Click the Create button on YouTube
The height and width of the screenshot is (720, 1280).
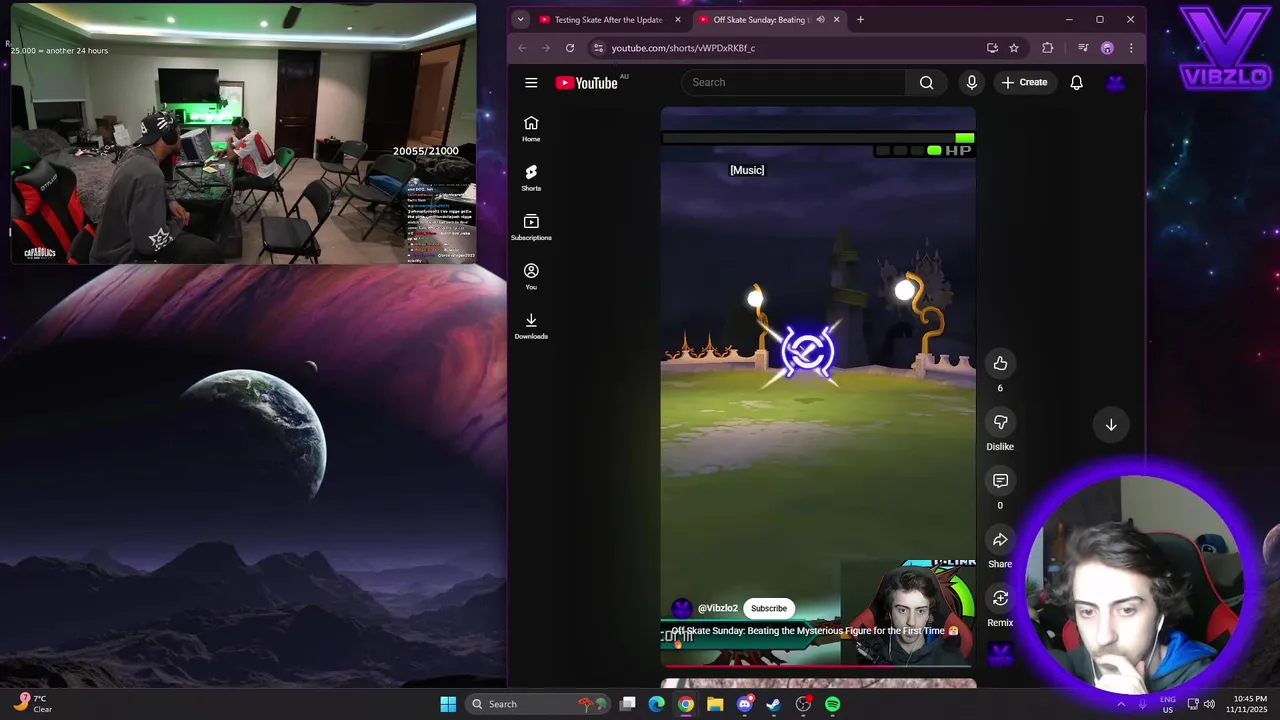pyautogui.click(x=1024, y=83)
